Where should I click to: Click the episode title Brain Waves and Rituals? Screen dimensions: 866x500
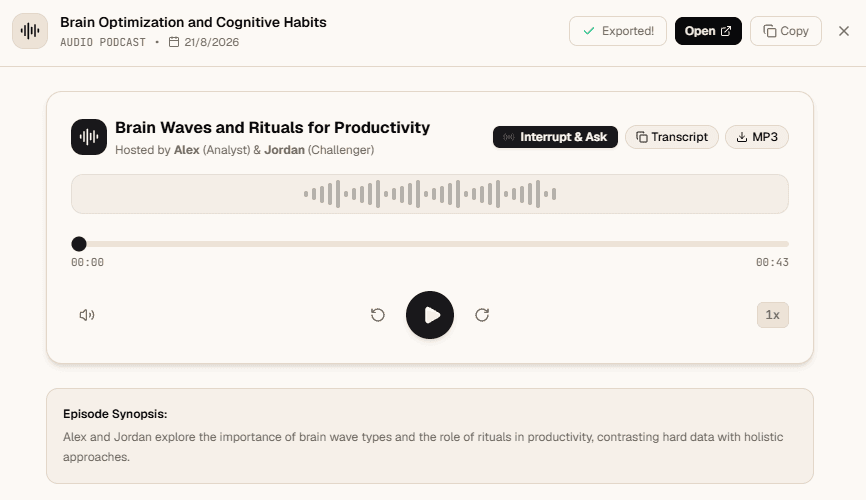pos(272,127)
